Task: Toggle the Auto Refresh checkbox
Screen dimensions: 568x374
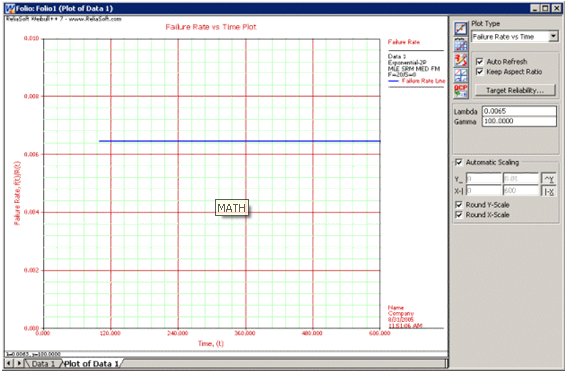Action: pos(480,61)
